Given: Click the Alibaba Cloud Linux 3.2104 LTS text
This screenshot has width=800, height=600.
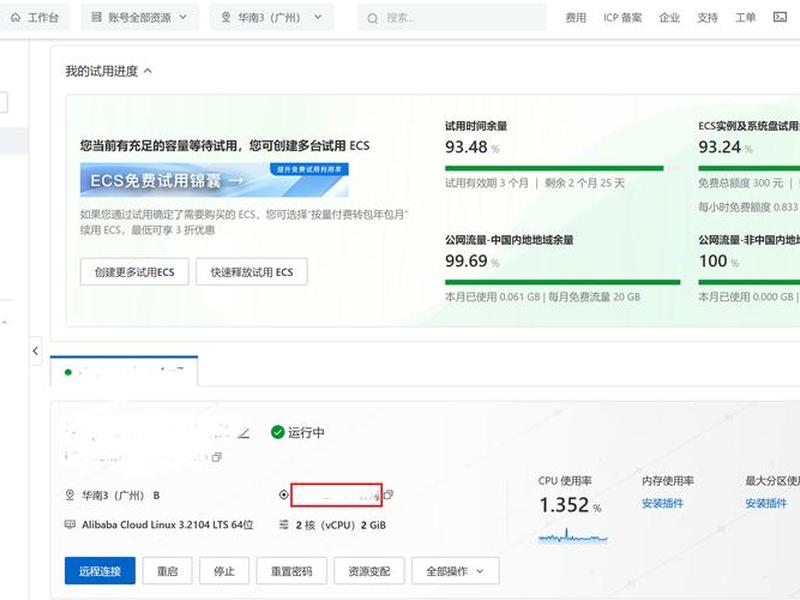Looking at the screenshot, I should (168, 524).
